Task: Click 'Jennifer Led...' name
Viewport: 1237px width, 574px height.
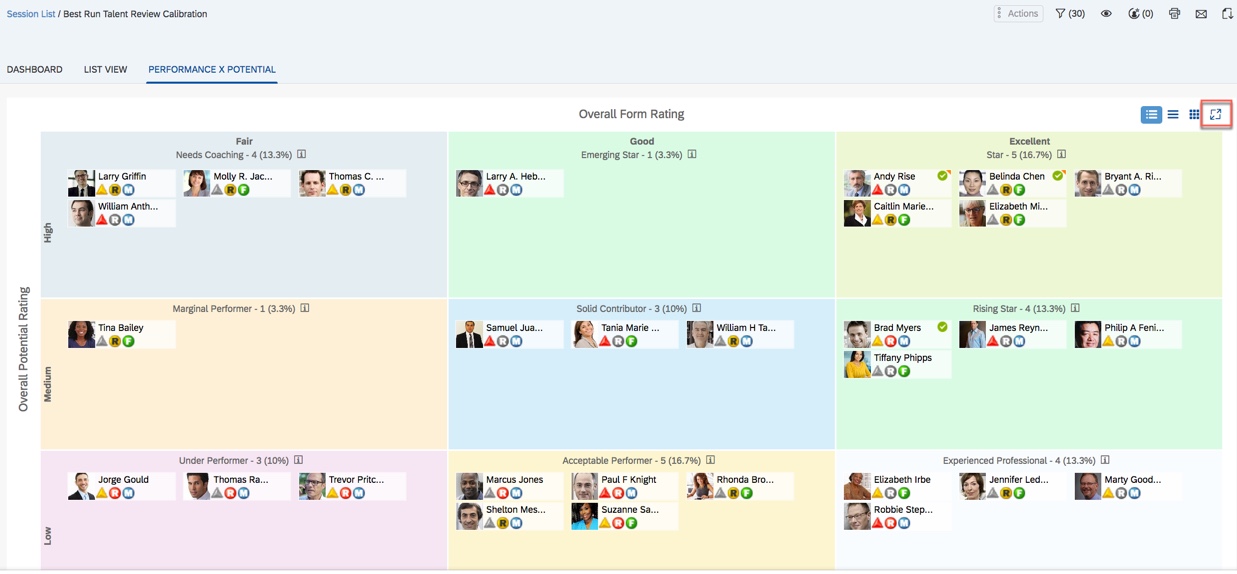Action: [x=1019, y=480]
